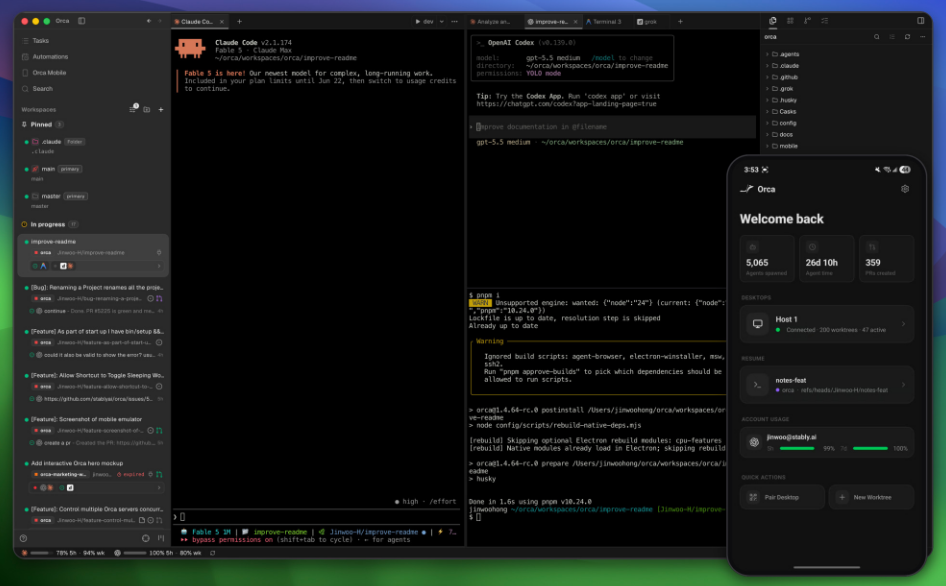946x586 pixels.
Task: Collapse the Pinned workspaces section
Action: (41, 124)
